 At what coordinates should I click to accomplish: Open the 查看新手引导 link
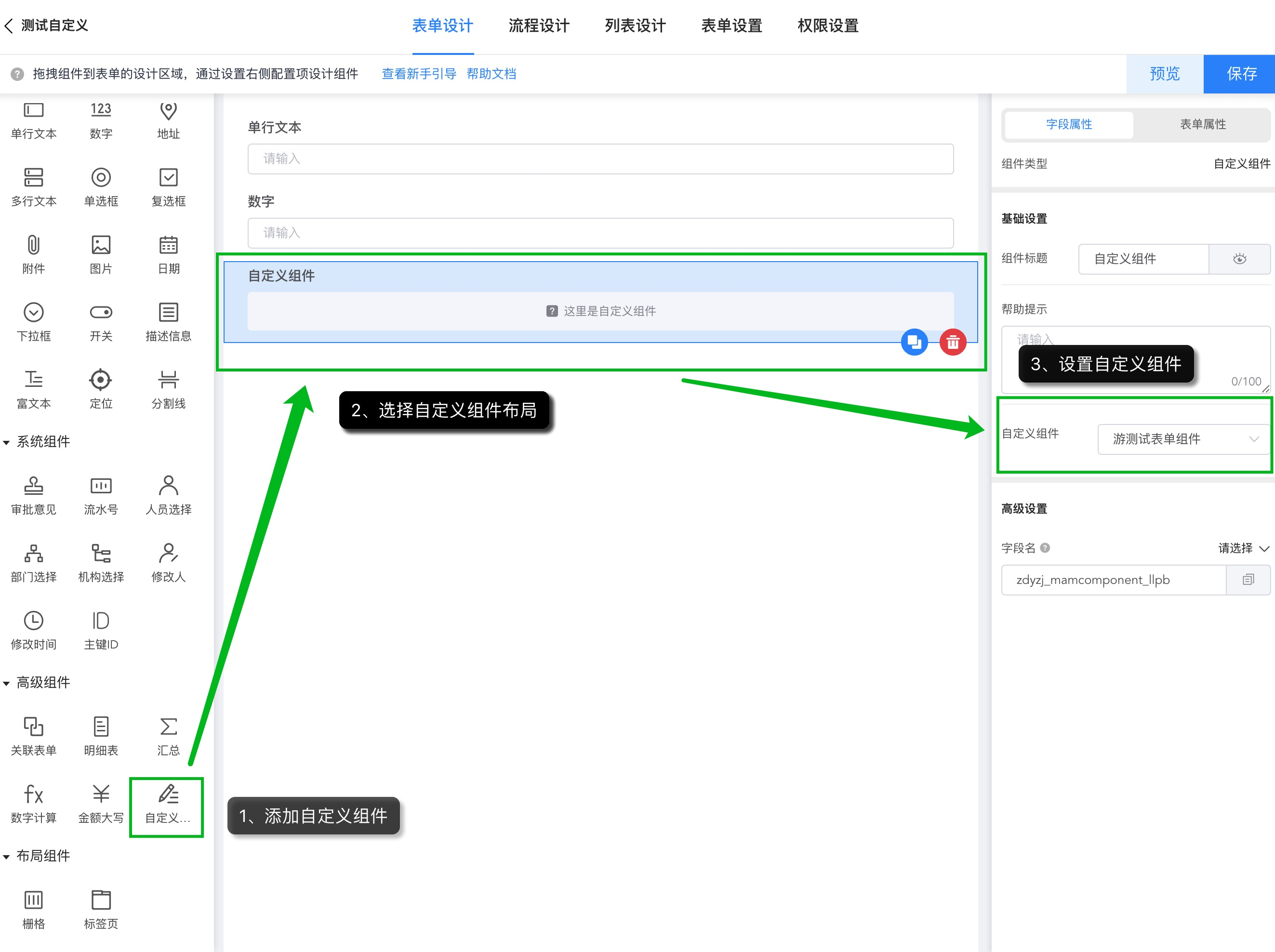click(419, 74)
